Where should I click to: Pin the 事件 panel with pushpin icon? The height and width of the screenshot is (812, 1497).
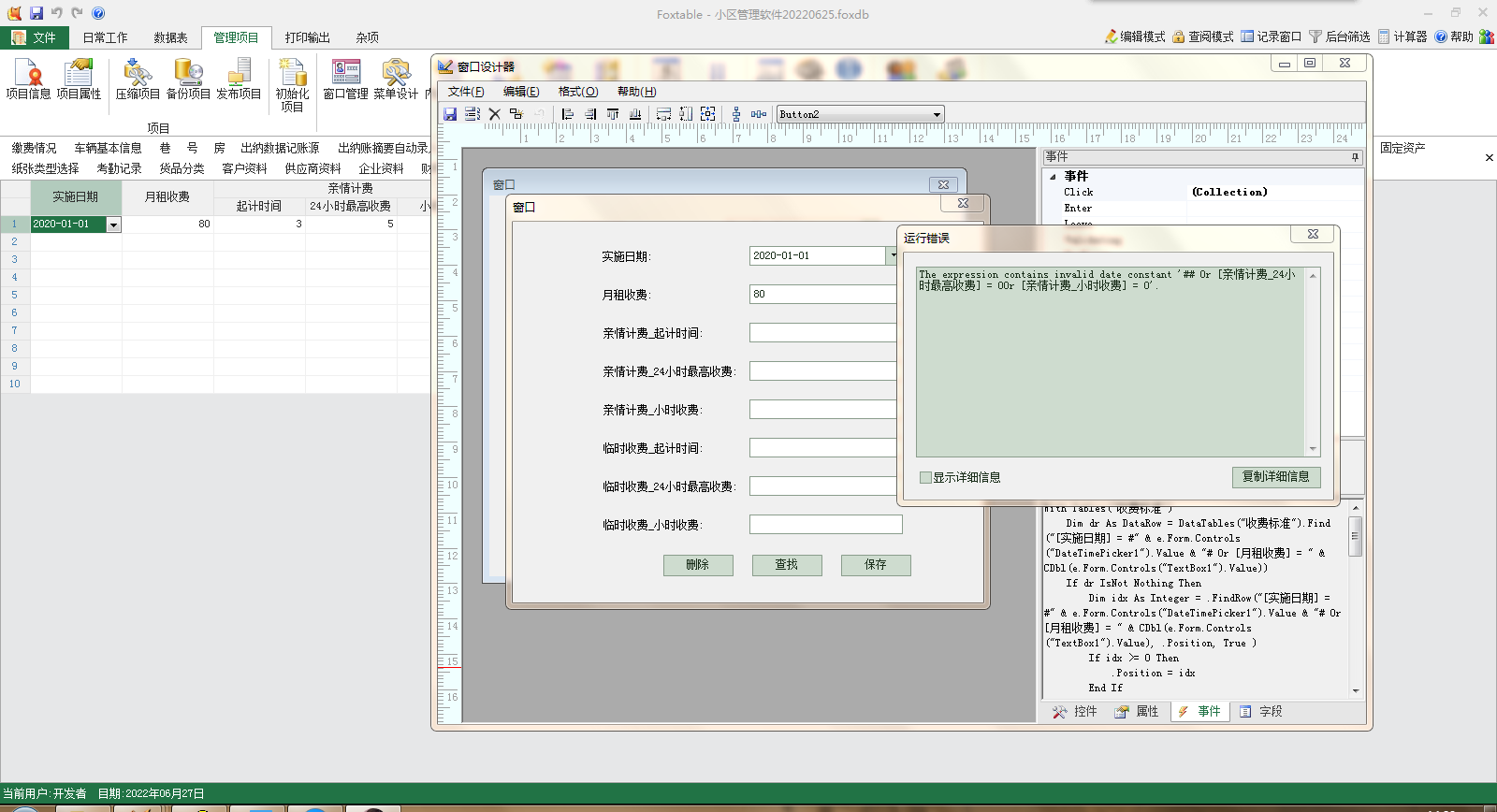click(x=1355, y=157)
